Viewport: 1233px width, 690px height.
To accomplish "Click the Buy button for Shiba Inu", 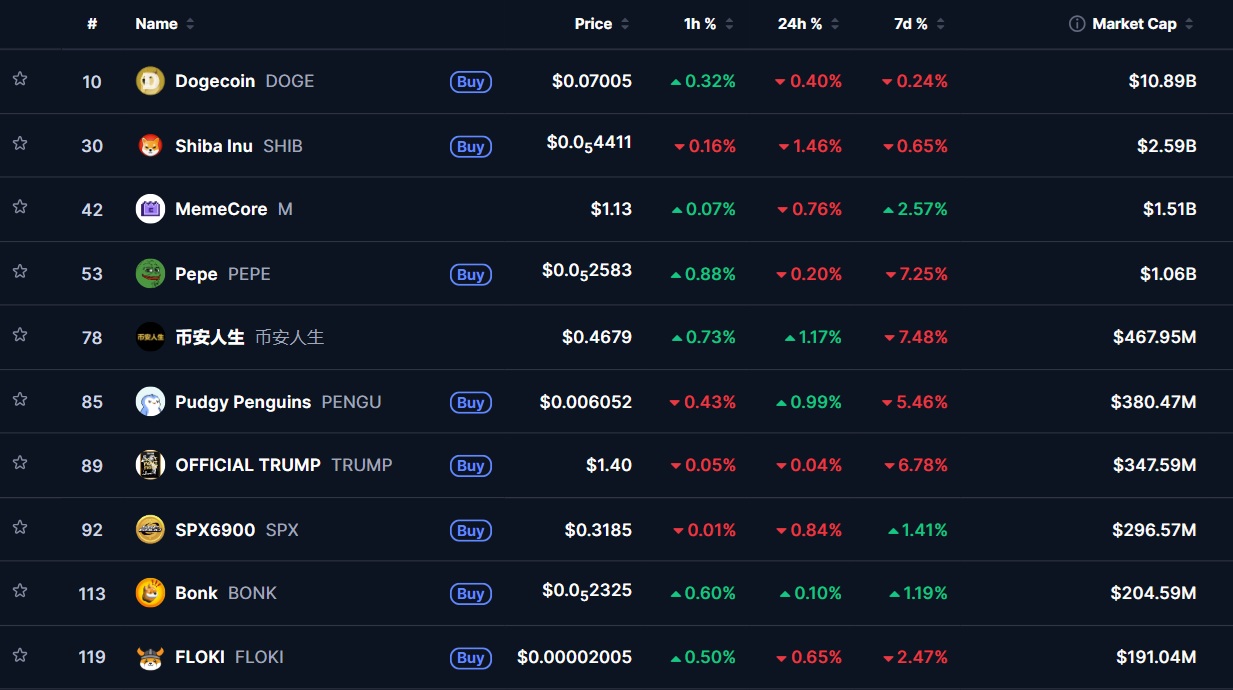I will (470, 146).
